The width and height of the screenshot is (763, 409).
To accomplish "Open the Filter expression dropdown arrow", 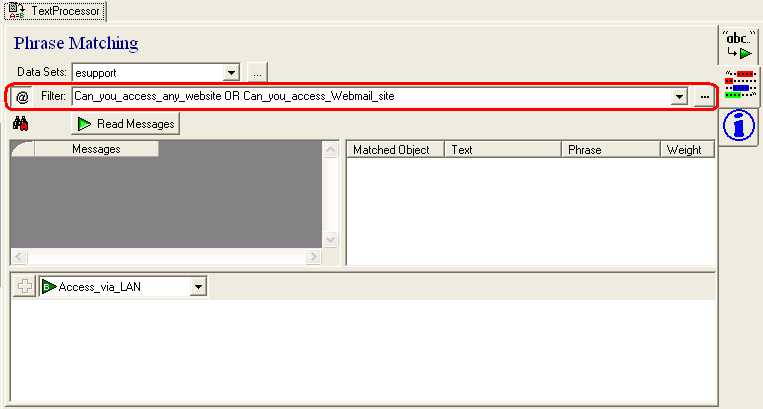I will click(680, 96).
